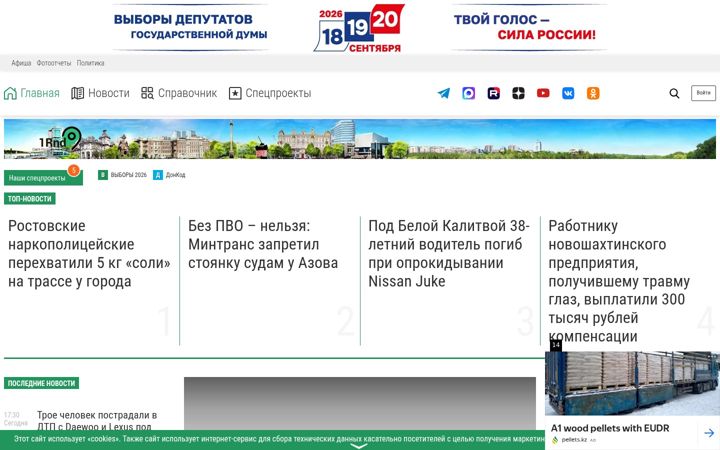Open article about Минтранс banning ships near Азов
The image size is (720, 450).
pos(263,244)
